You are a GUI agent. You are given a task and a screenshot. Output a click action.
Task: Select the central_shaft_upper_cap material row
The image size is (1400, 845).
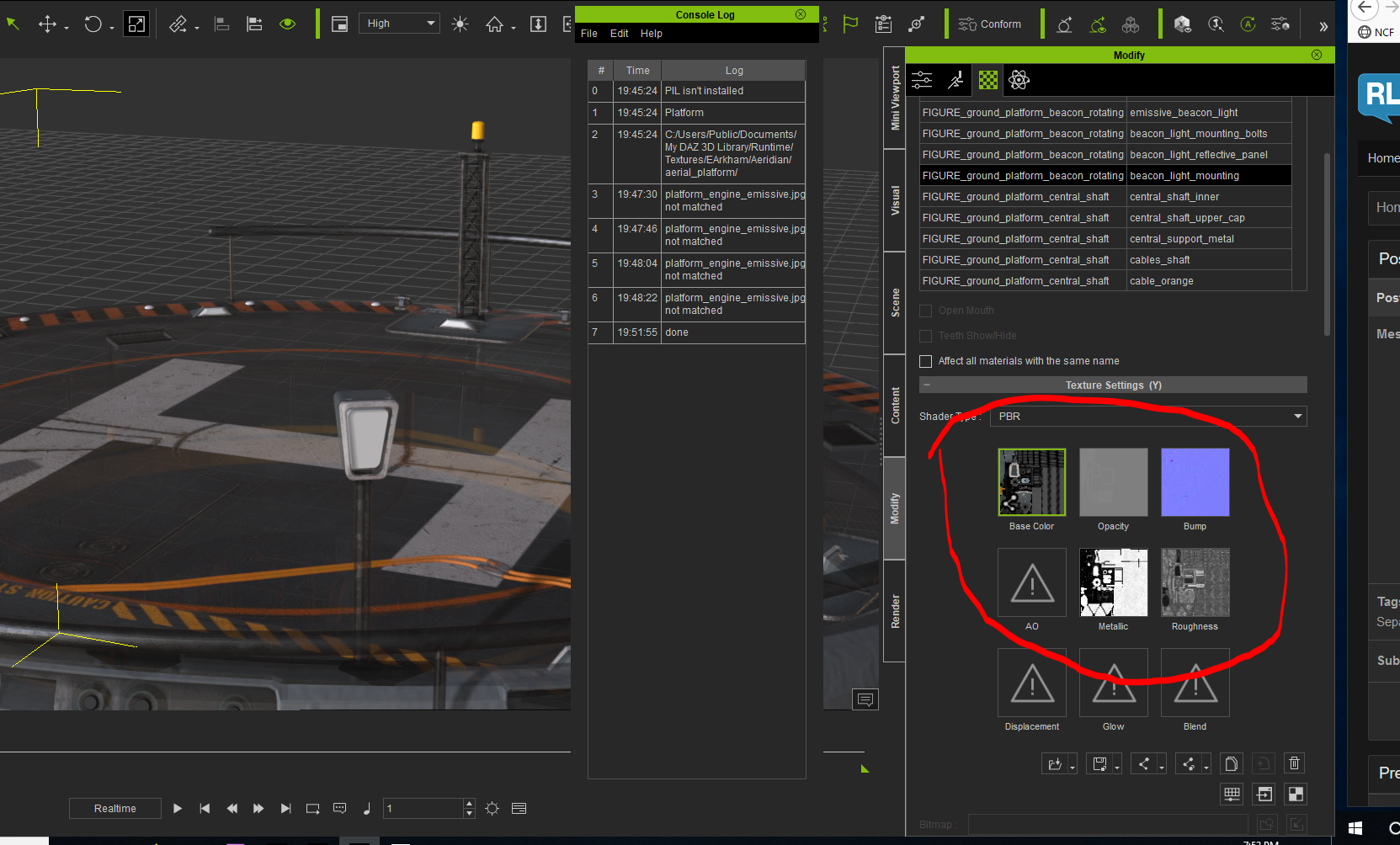(x=1105, y=218)
